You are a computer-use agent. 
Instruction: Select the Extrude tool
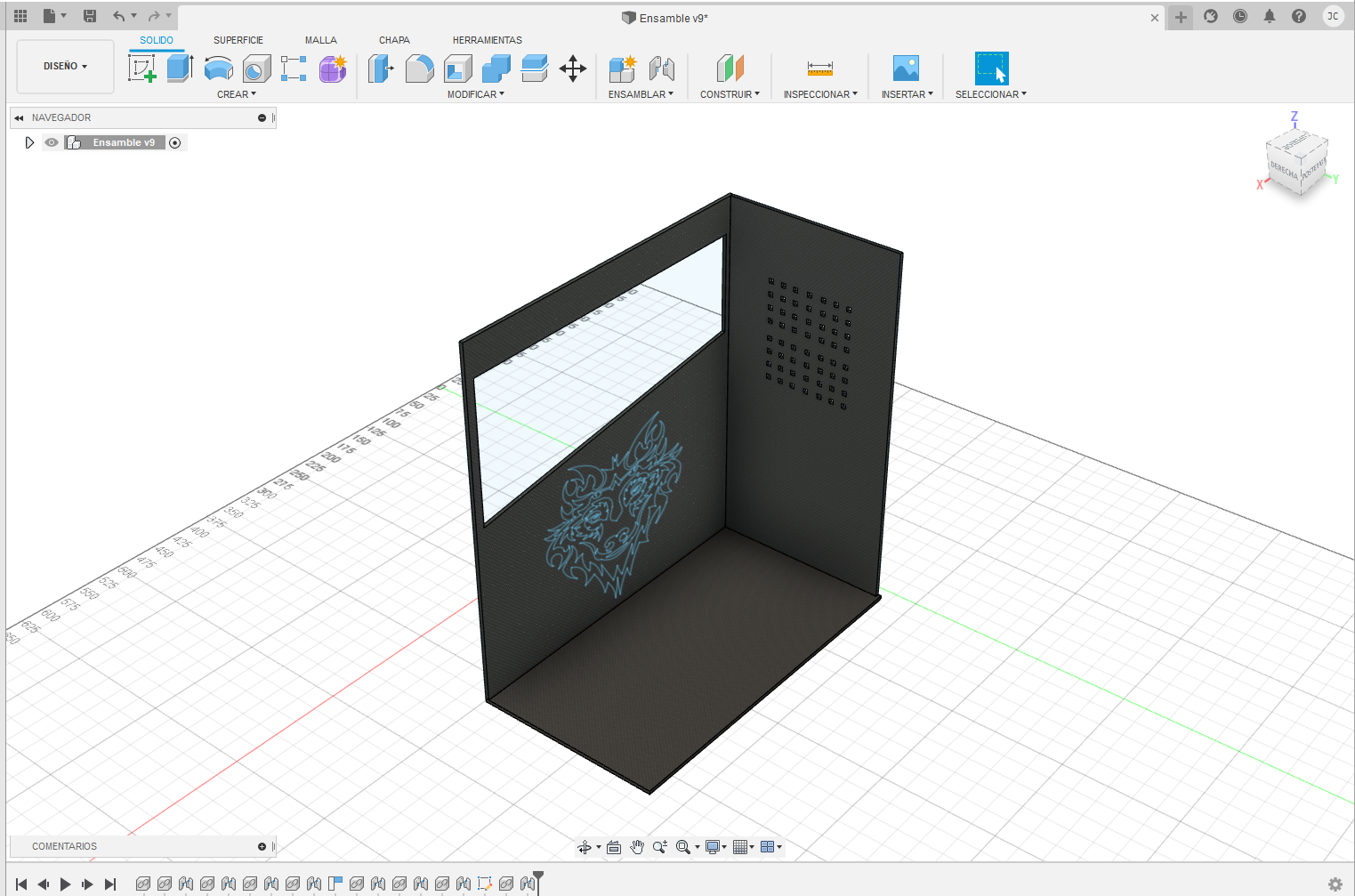pyautogui.click(x=181, y=69)
